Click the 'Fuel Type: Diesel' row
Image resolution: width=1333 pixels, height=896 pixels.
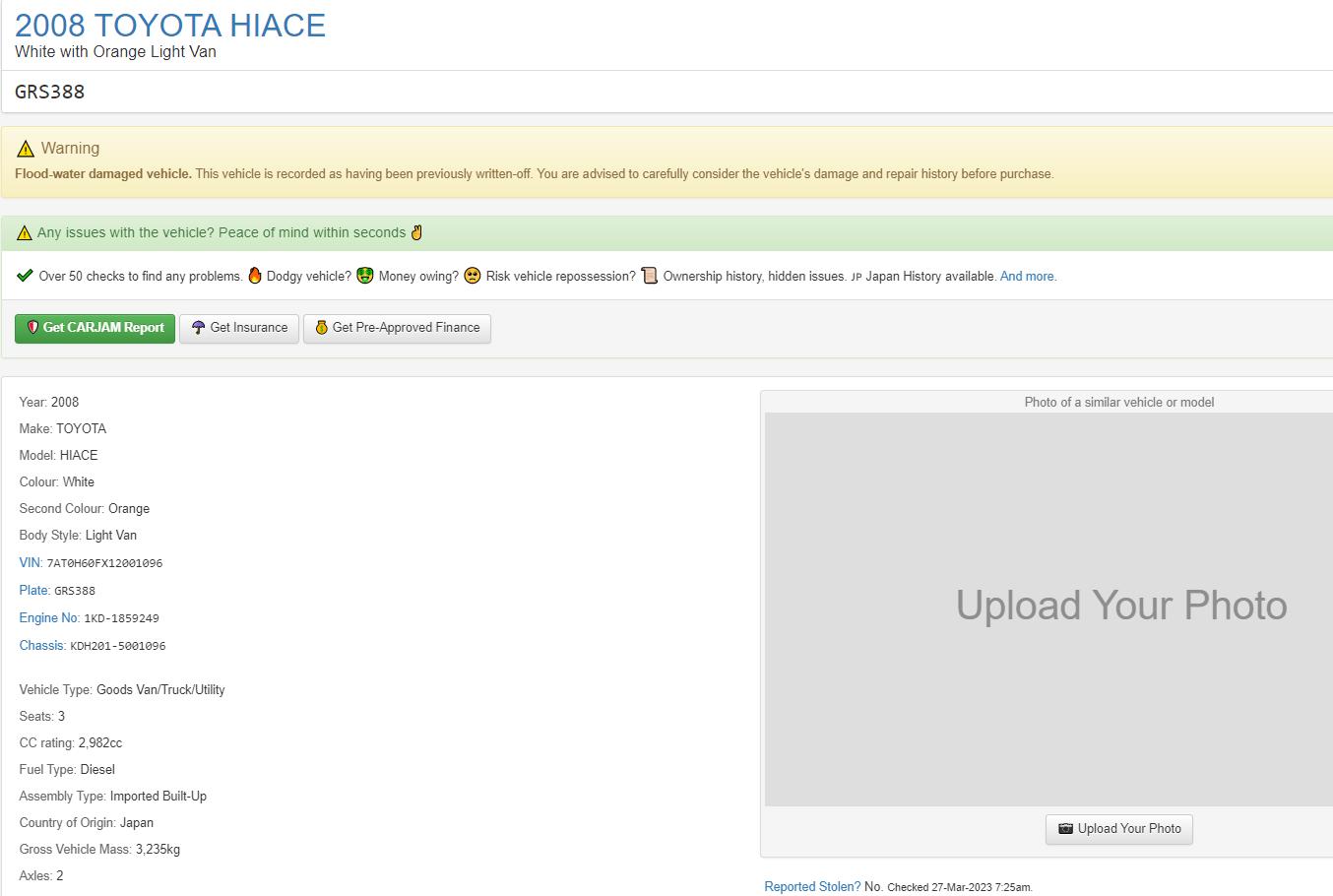[67, 770]
